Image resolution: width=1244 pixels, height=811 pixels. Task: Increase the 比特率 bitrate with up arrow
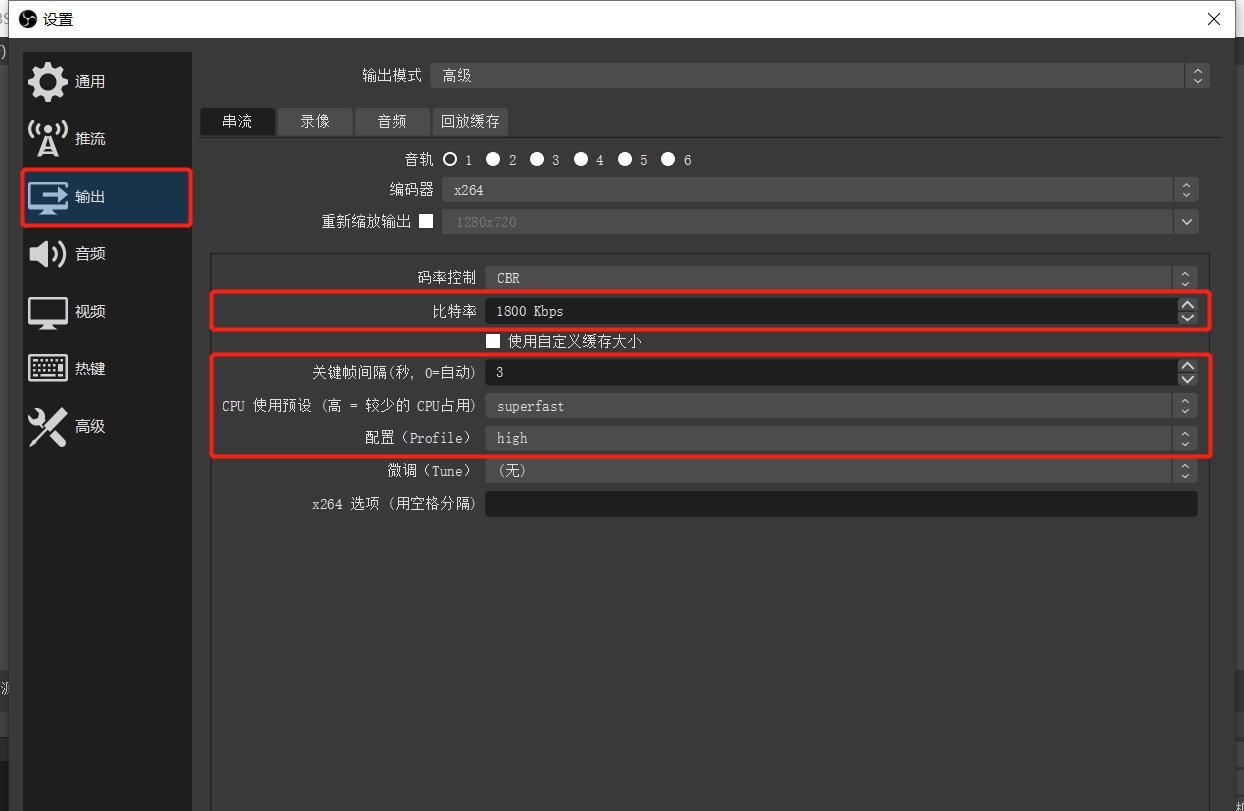click(x=1187, y=305)
